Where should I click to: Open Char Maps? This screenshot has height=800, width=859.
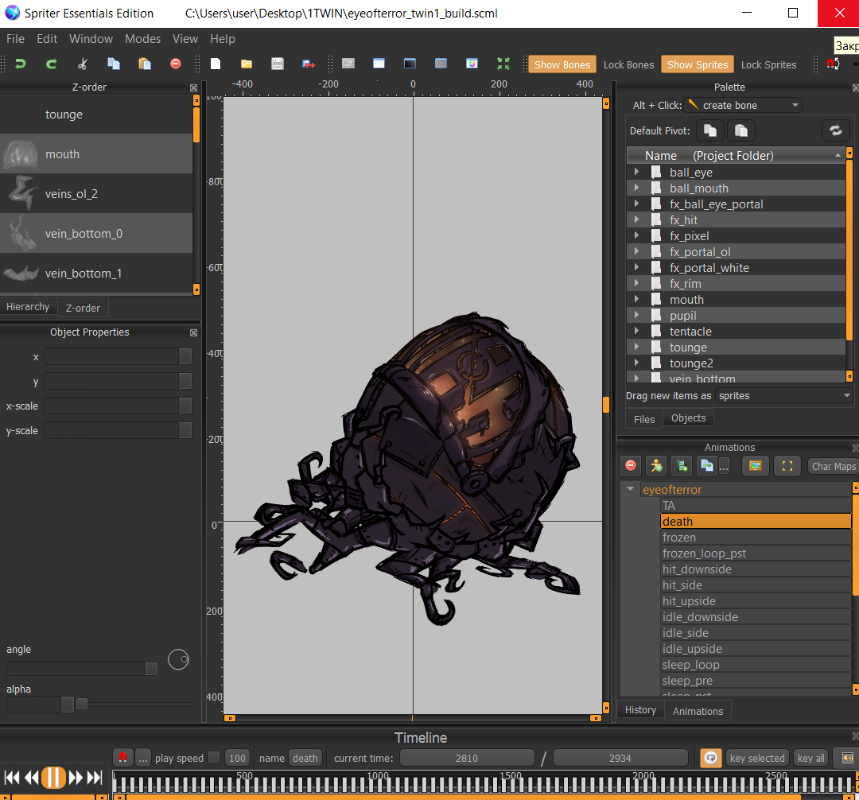pos(832,466)
